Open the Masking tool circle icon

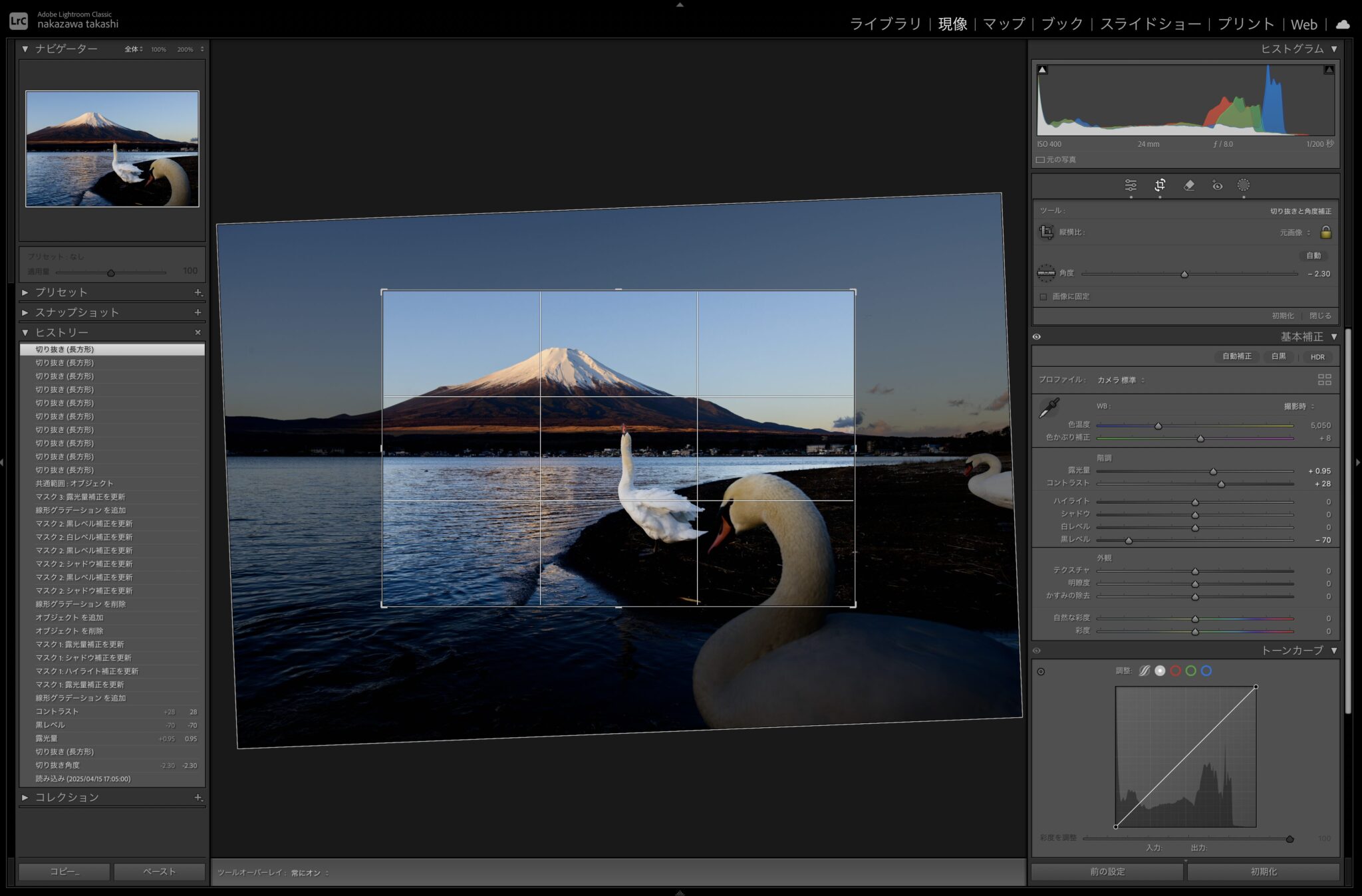[x=1244, y=185]
